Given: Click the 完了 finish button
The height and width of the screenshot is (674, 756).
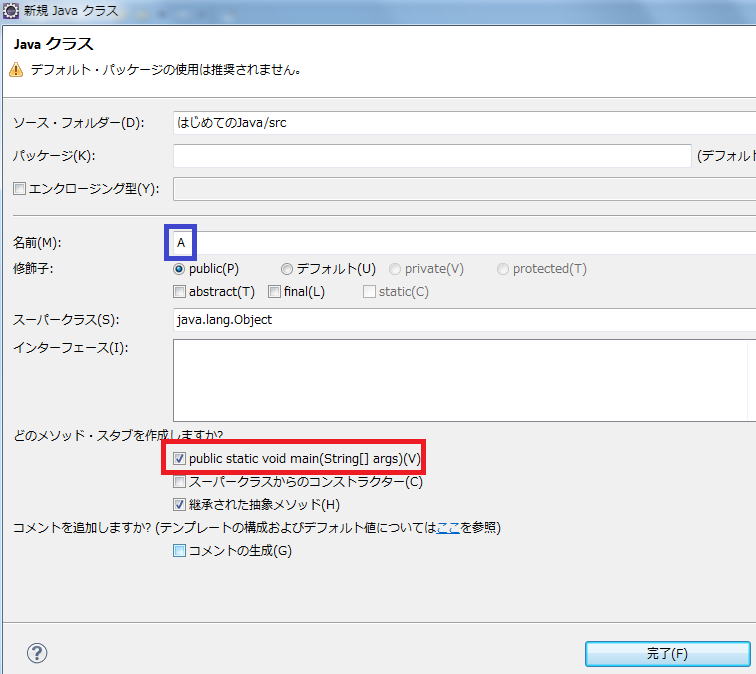Looking at the screenshot, I should [x=667, y=654].
